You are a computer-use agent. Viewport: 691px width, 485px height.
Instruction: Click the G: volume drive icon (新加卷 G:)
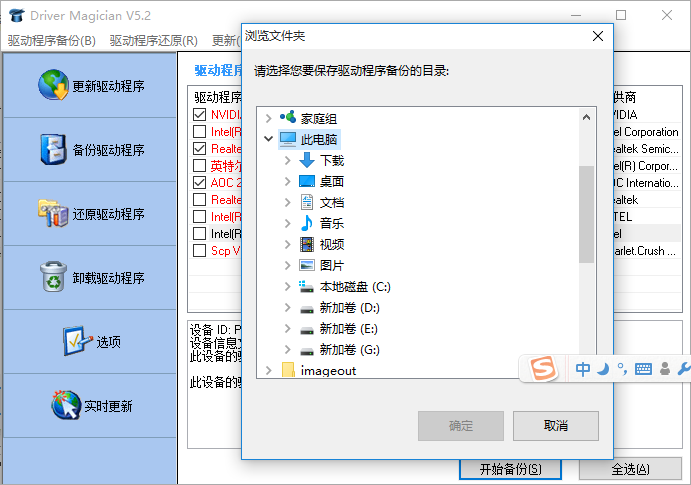[307, 352]
